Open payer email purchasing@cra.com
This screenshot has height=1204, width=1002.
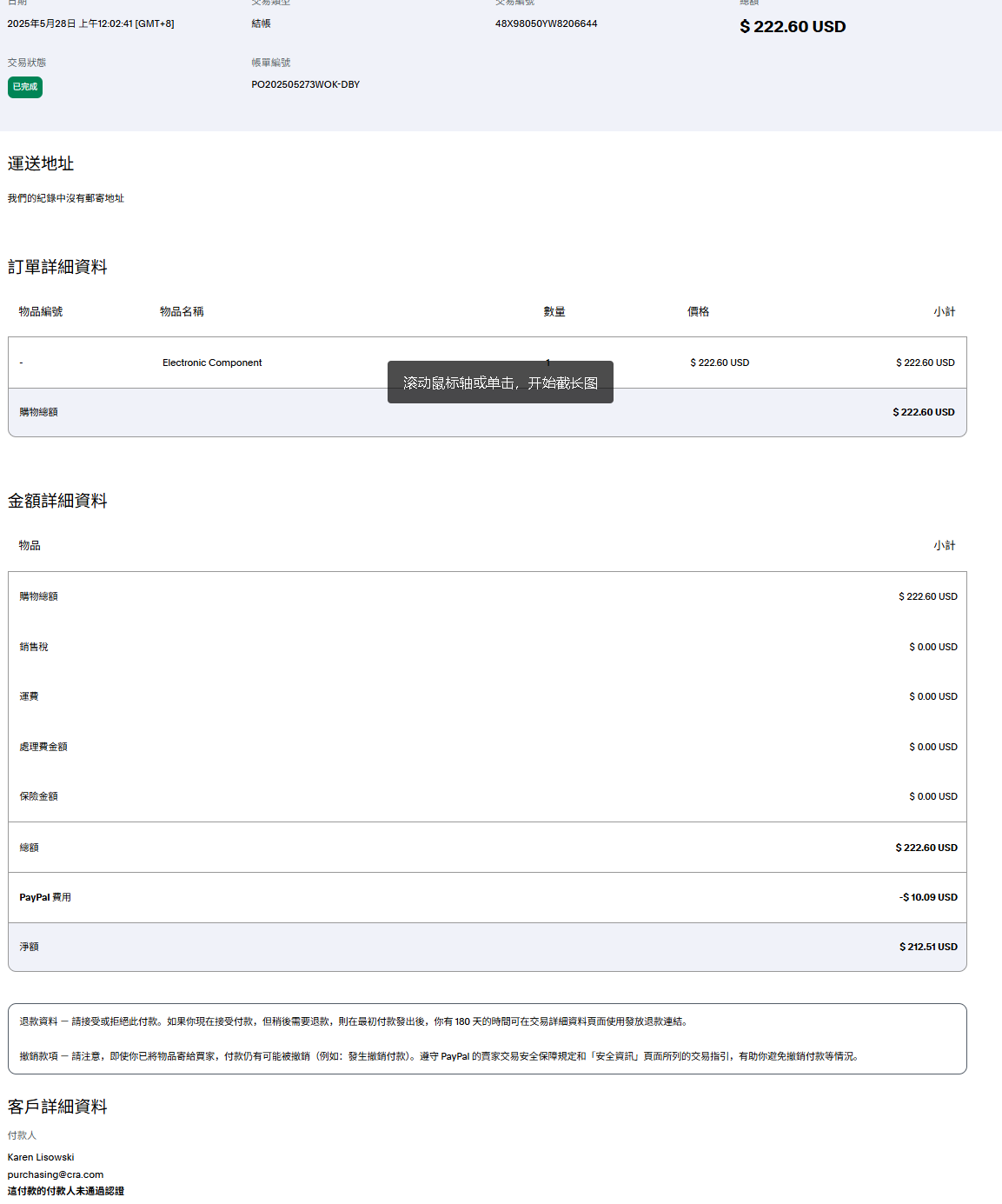click(56, 1174)
